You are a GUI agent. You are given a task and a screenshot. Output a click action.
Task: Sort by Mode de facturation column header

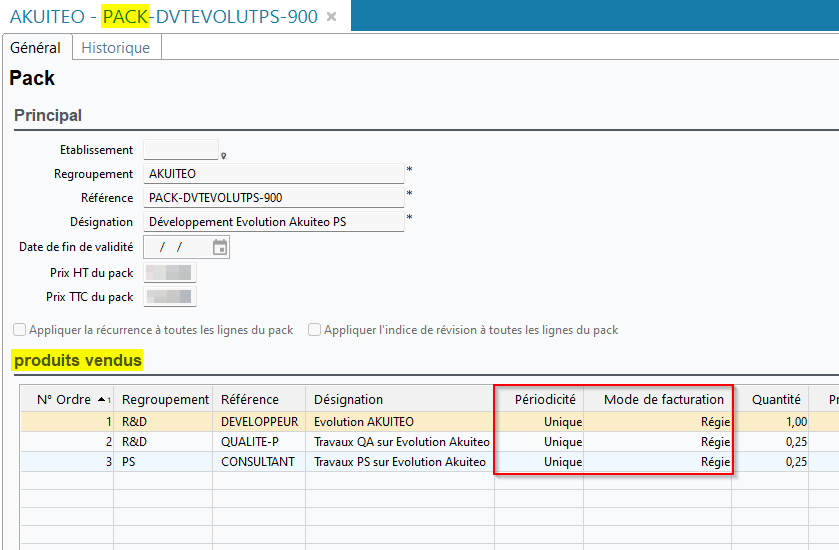click(658, 399)
